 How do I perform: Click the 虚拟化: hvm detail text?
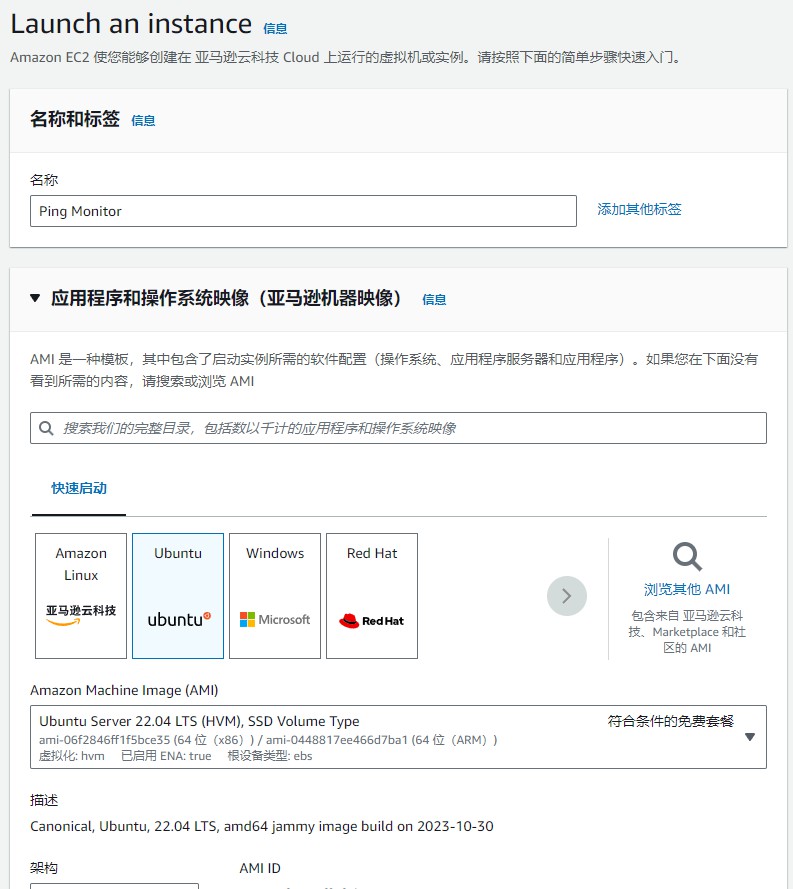click(71, 756)
